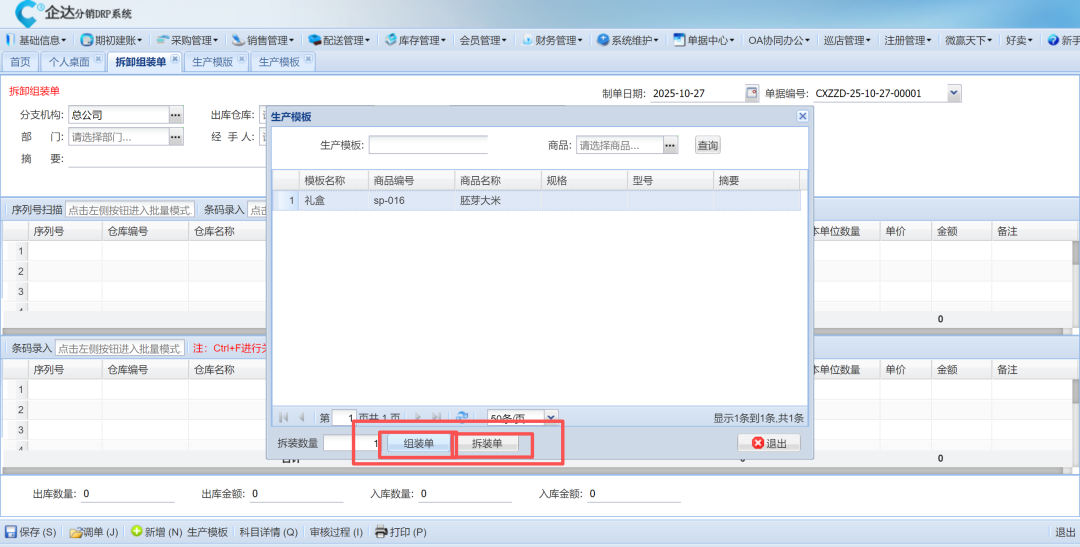Screen dimensions: 1080x547
Task: Click the 新增 (N) toolbar button
Action: click(156, 532)
